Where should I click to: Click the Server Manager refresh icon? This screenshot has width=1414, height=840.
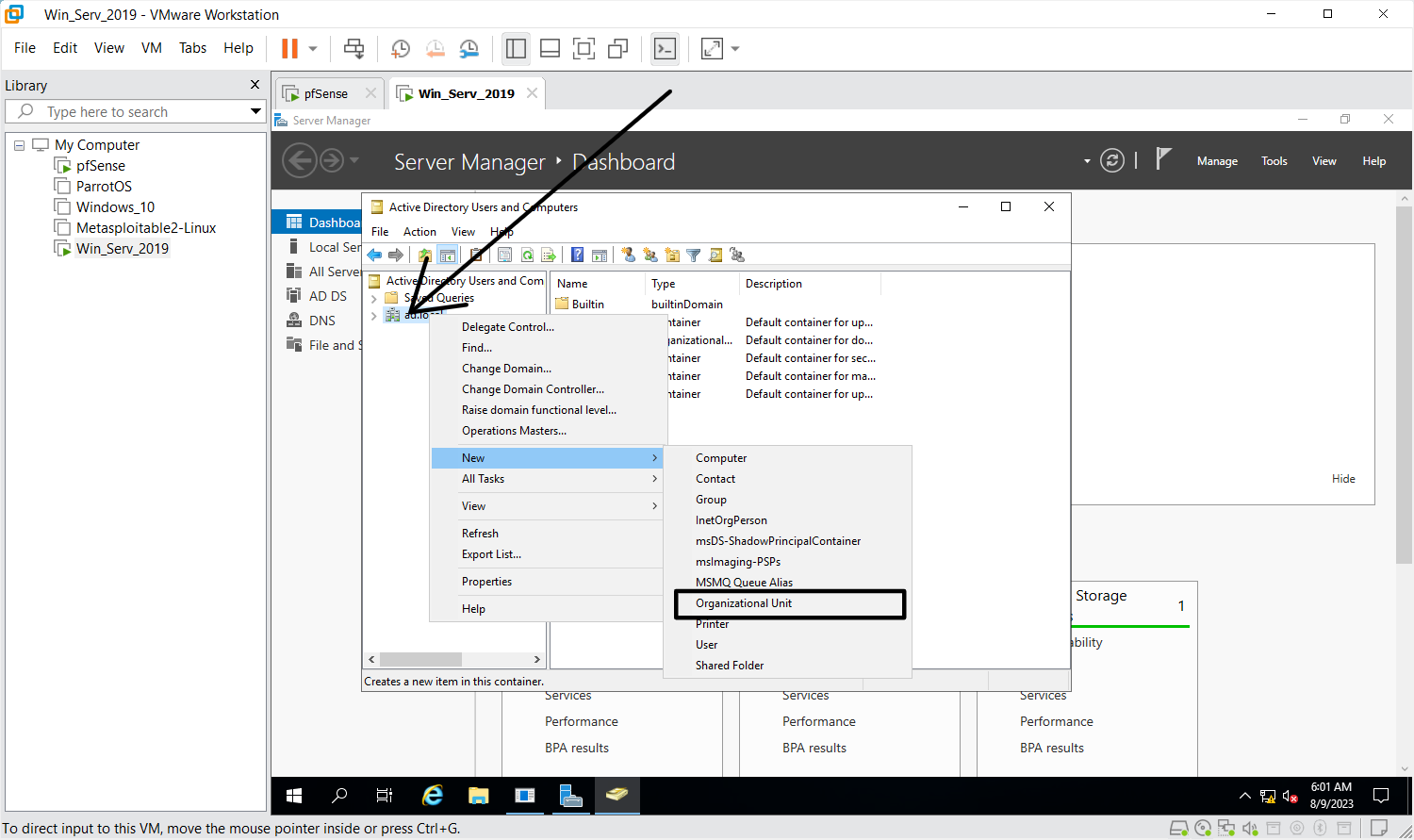coord(1112,160)
